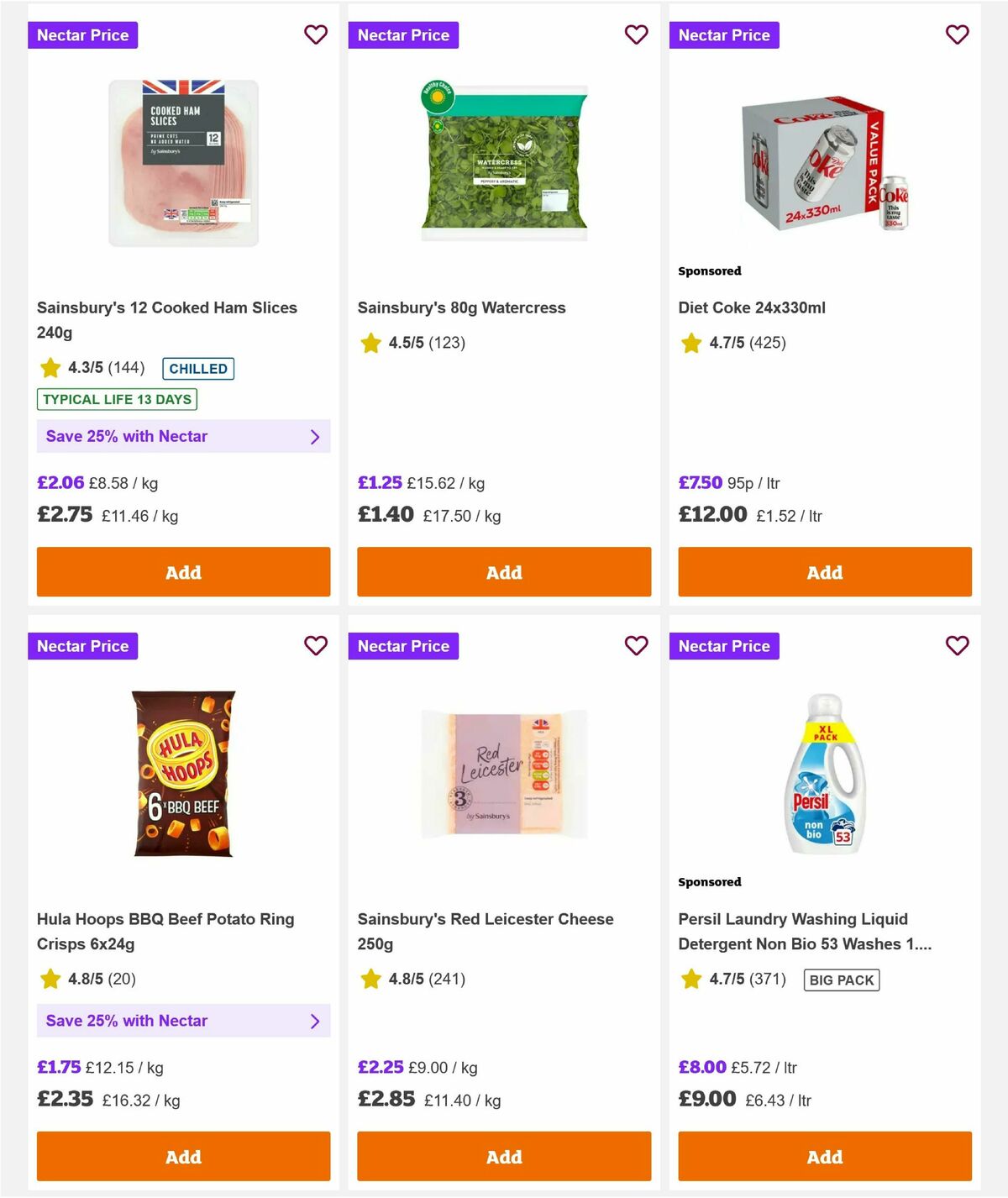
Task: Click the CHILLED tag on Cooked Ham Slices
Action: click(x=197, y=369)
